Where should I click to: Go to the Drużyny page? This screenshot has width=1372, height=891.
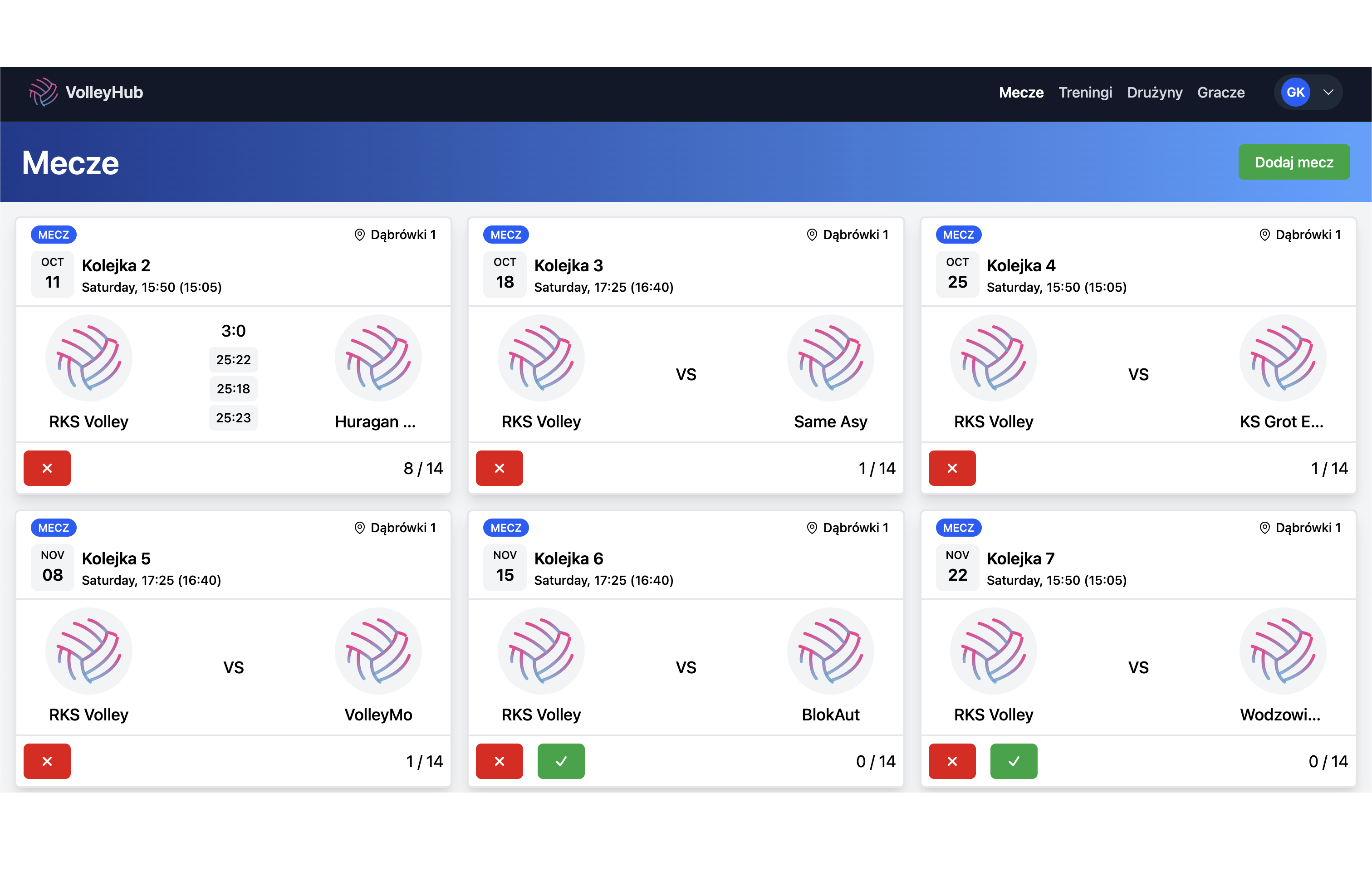click(x=1154, y=92)
